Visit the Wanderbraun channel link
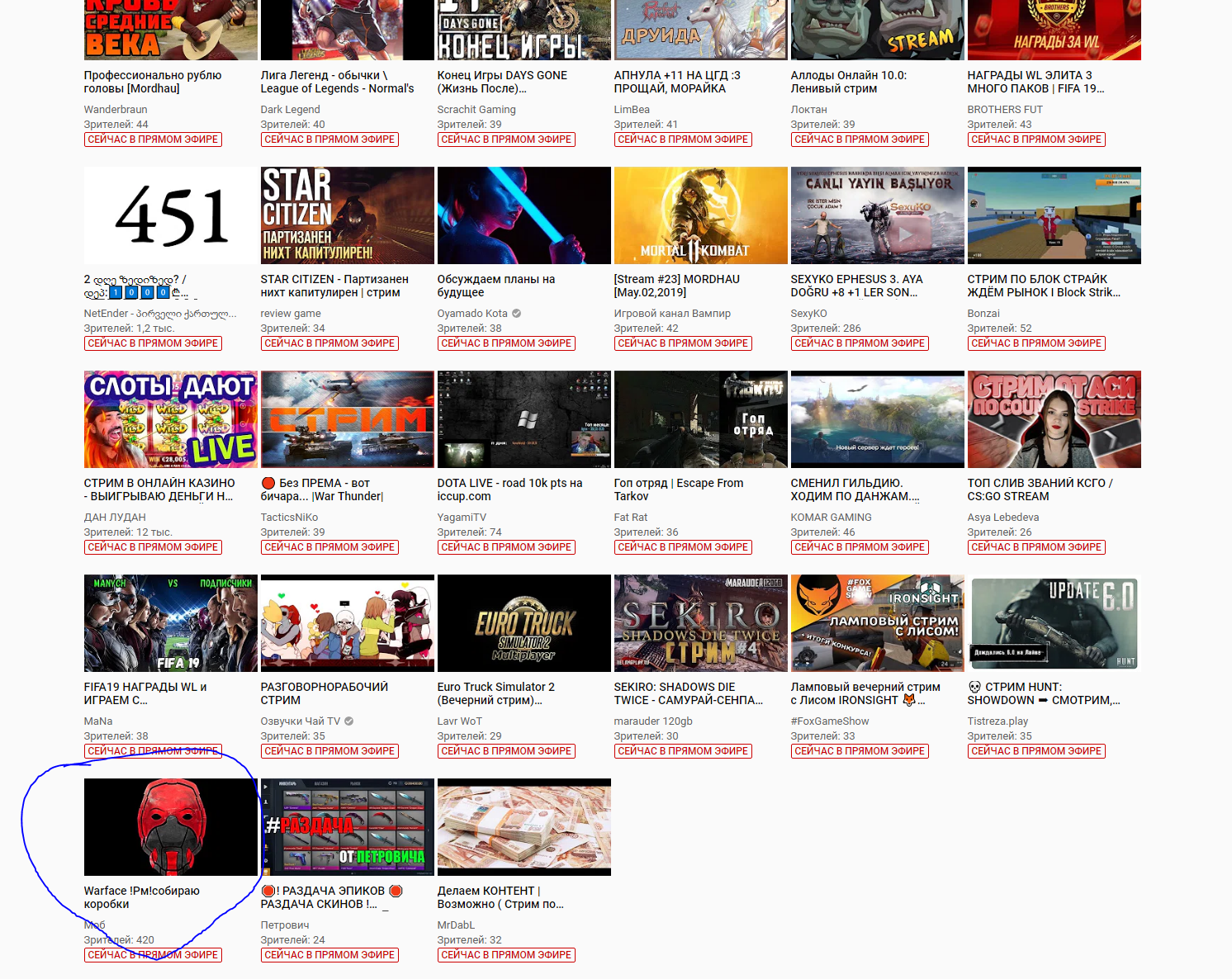The image size is (1232, 979). (x=116, y=110)
